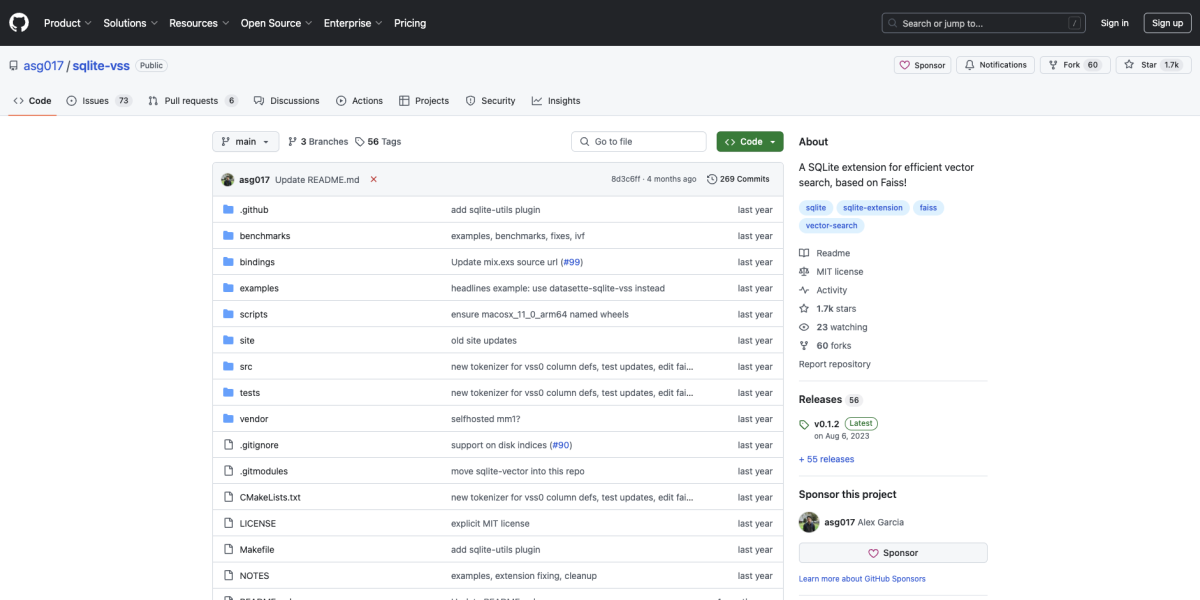This screenshot has height=600, width=1200.
Task: Open the Pull requests tab
Action: click(x=192, y=101)
